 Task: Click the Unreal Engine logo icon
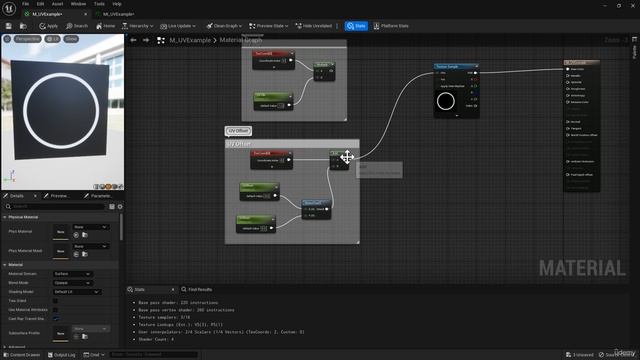click(9, 8)
